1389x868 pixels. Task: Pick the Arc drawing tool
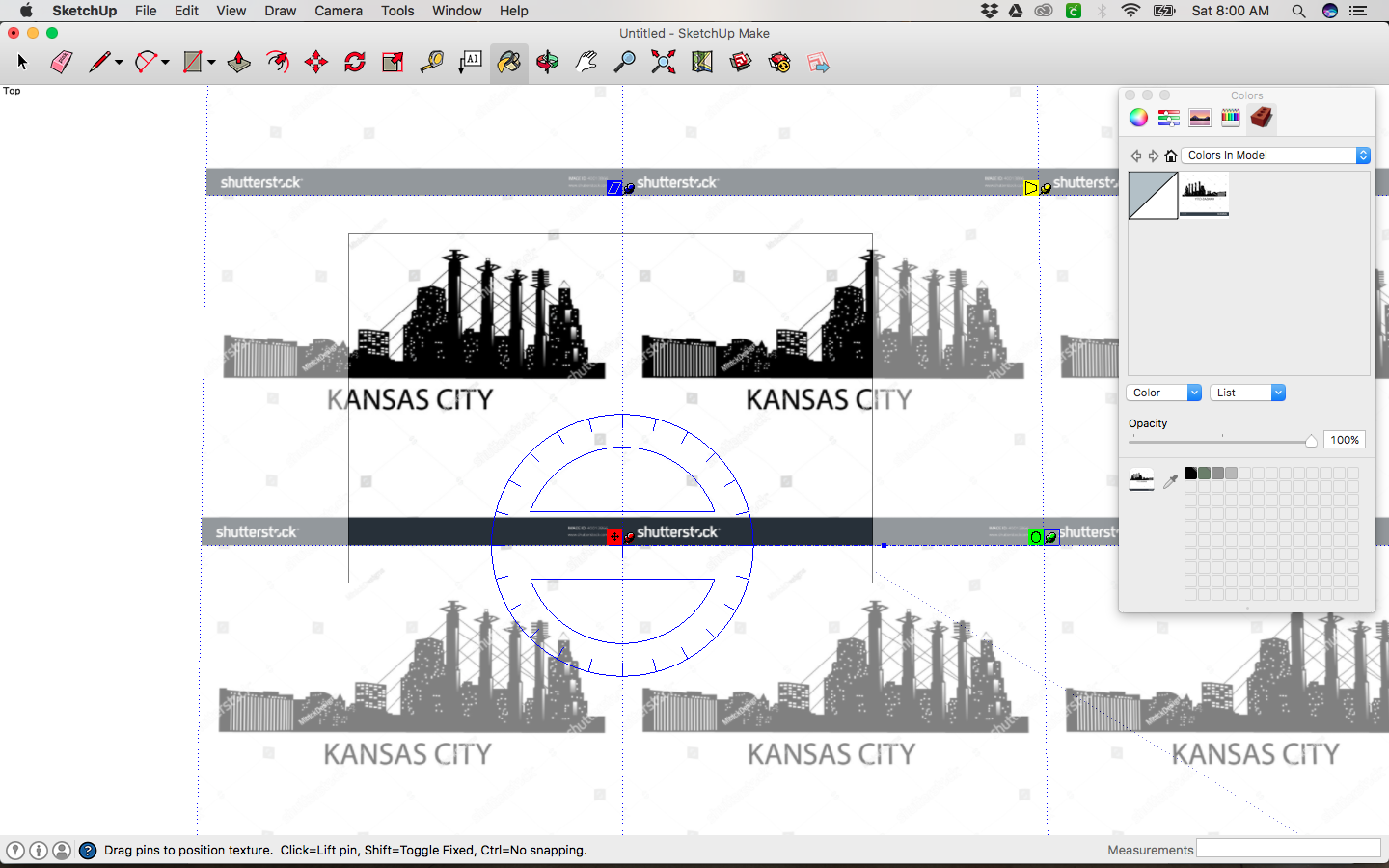coord(146,63)
